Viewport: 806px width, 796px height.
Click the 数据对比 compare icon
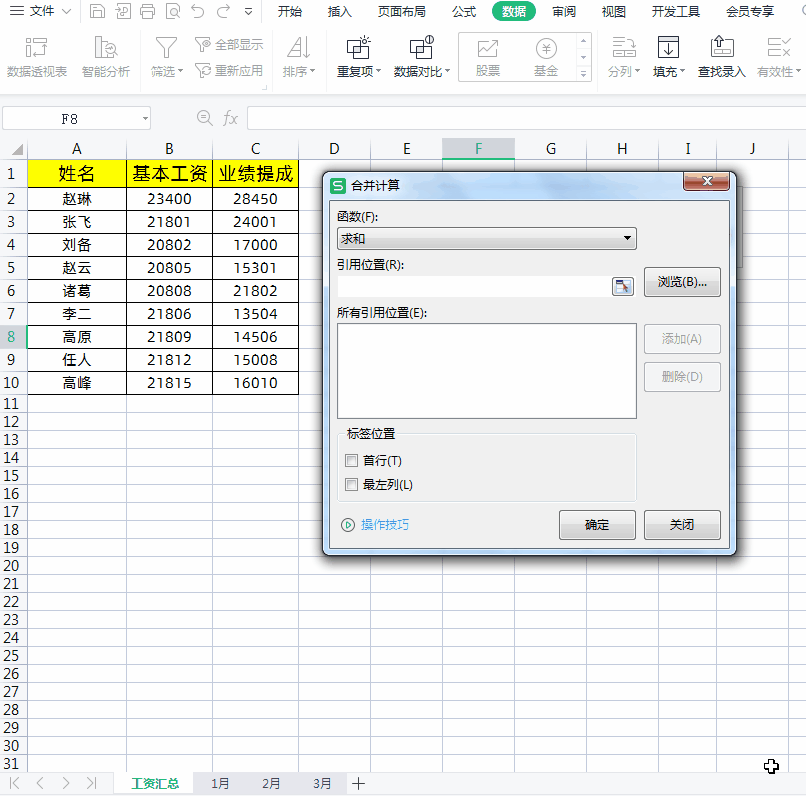pyautogui.click(x=422, y=48)
